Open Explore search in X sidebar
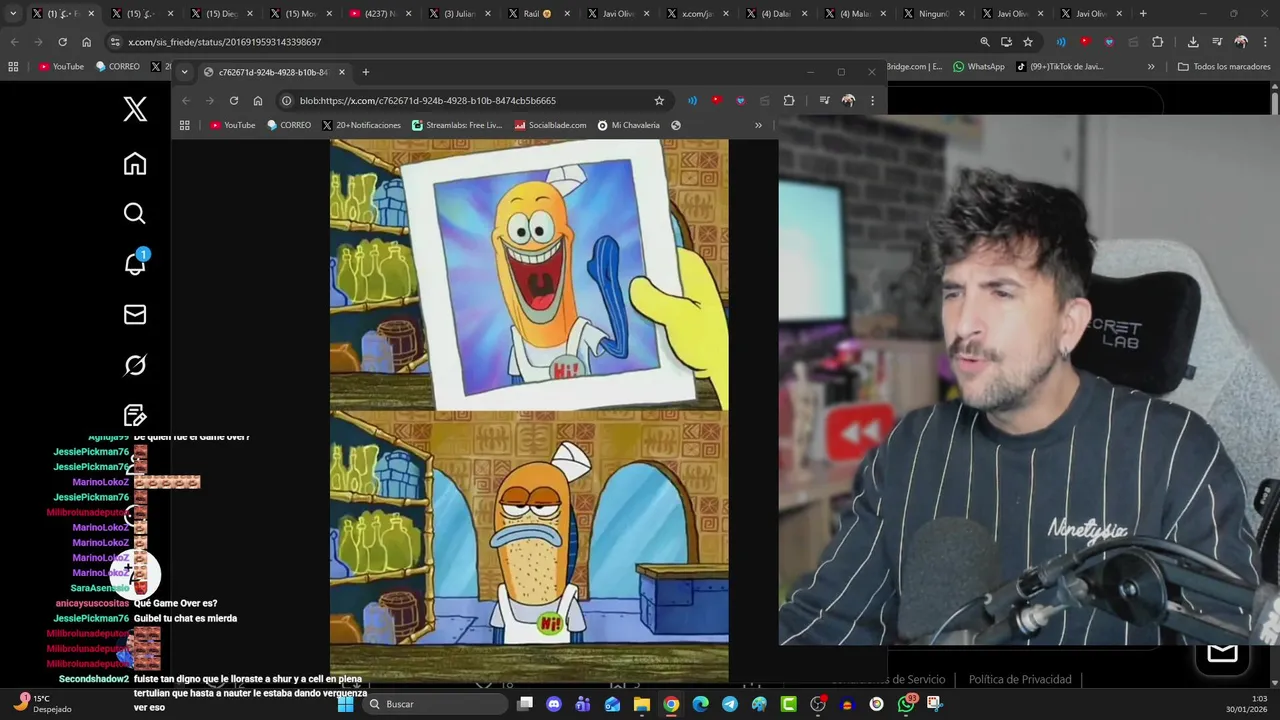Viewport: 1280px width, 720px height. point(135,213)
